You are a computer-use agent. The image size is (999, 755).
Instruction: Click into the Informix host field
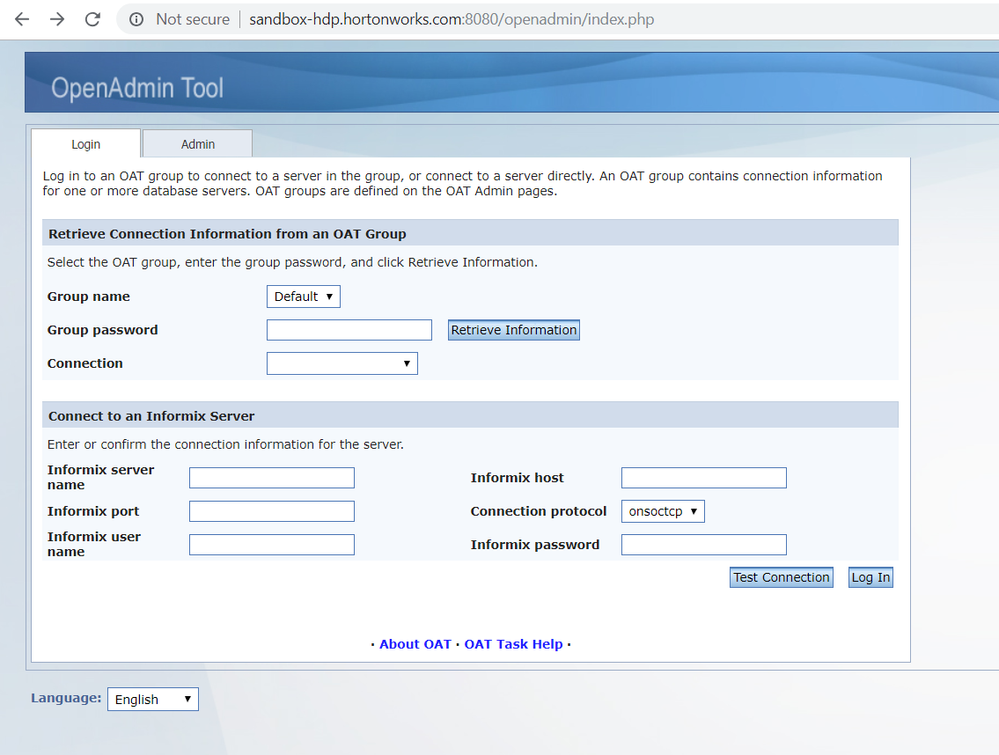[703, 478]
